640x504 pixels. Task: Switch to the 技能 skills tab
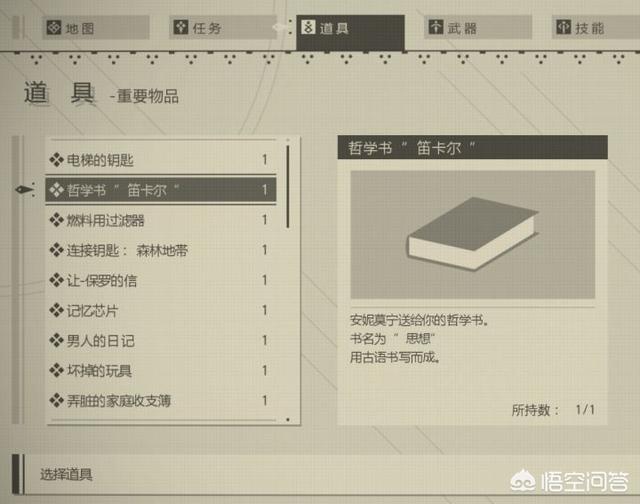click(x=596, y=28)
